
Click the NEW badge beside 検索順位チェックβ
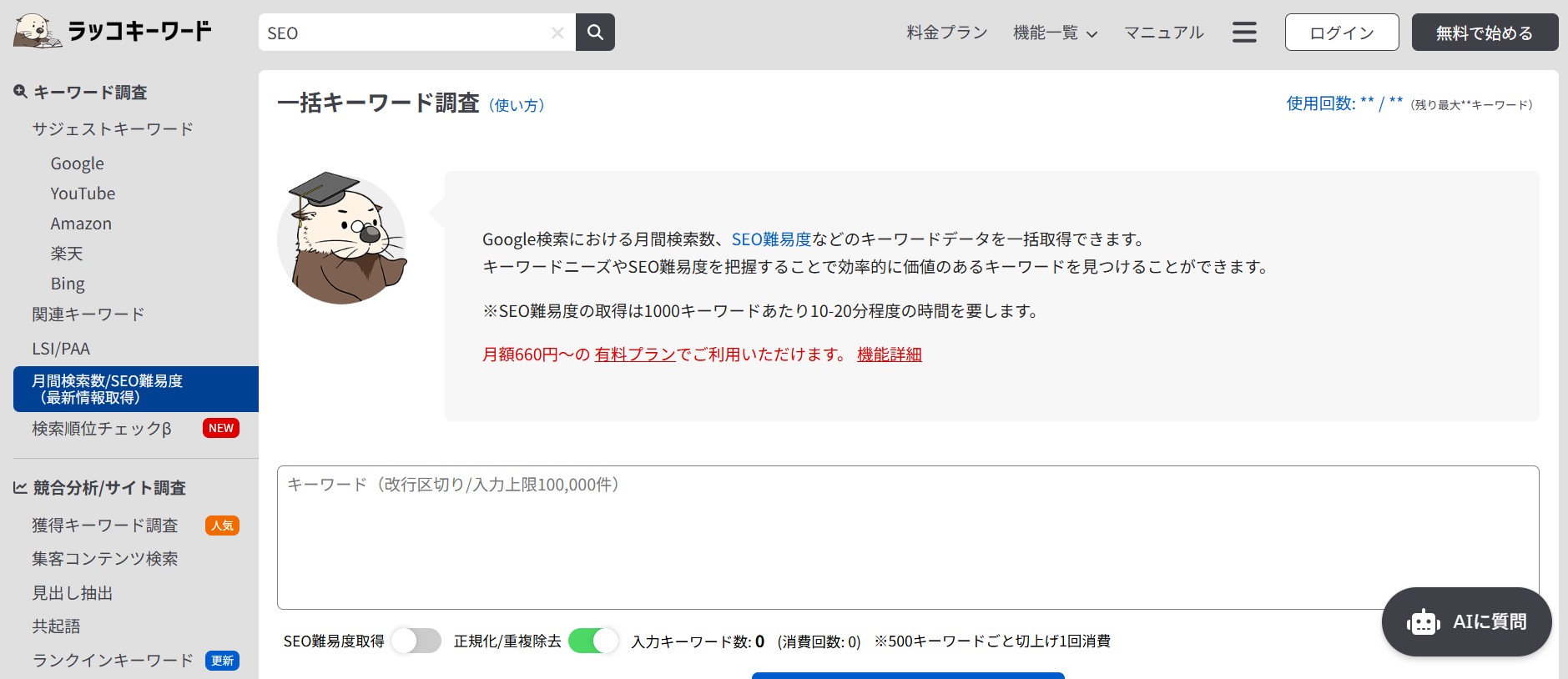point(221,428)
